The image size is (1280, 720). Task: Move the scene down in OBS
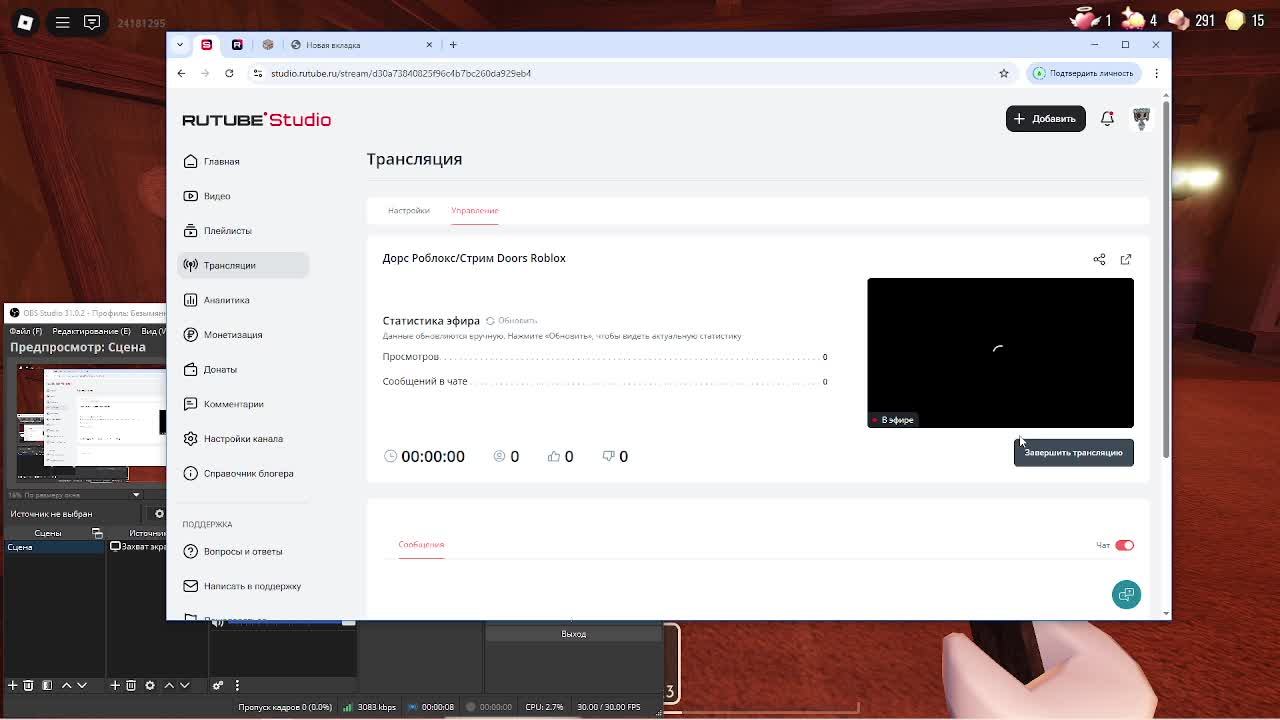(x=82, y=685)
